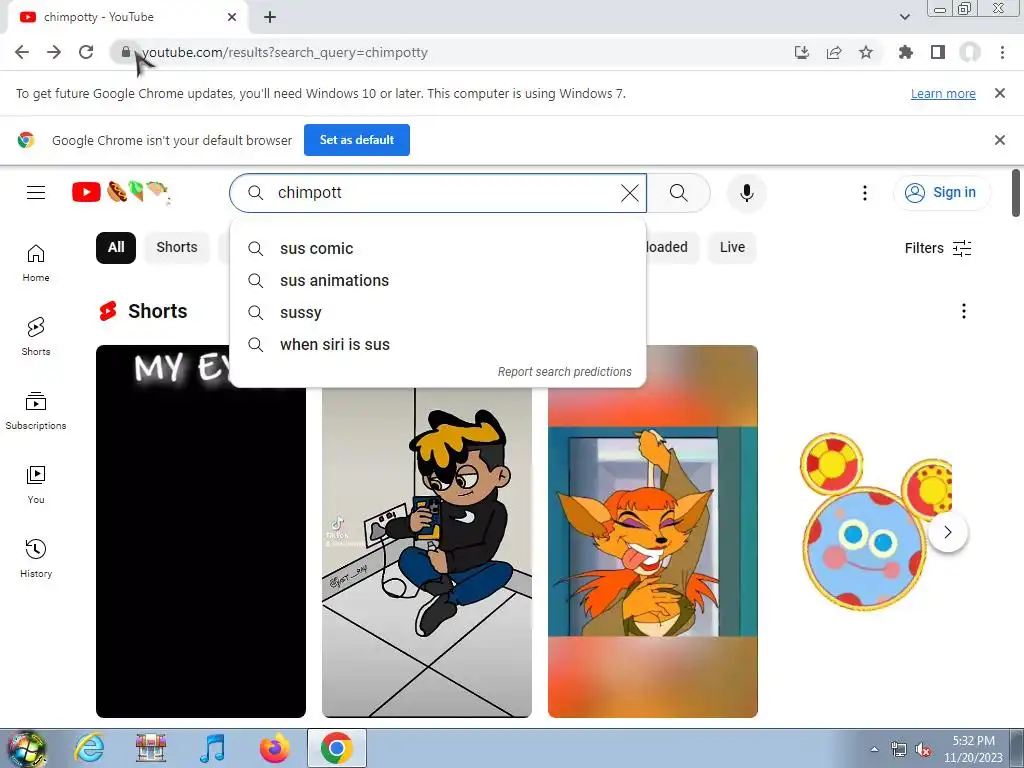Screen dimensions: 1024x768
Task: Click the muted volume tray icon
Action: pos(923,750)
